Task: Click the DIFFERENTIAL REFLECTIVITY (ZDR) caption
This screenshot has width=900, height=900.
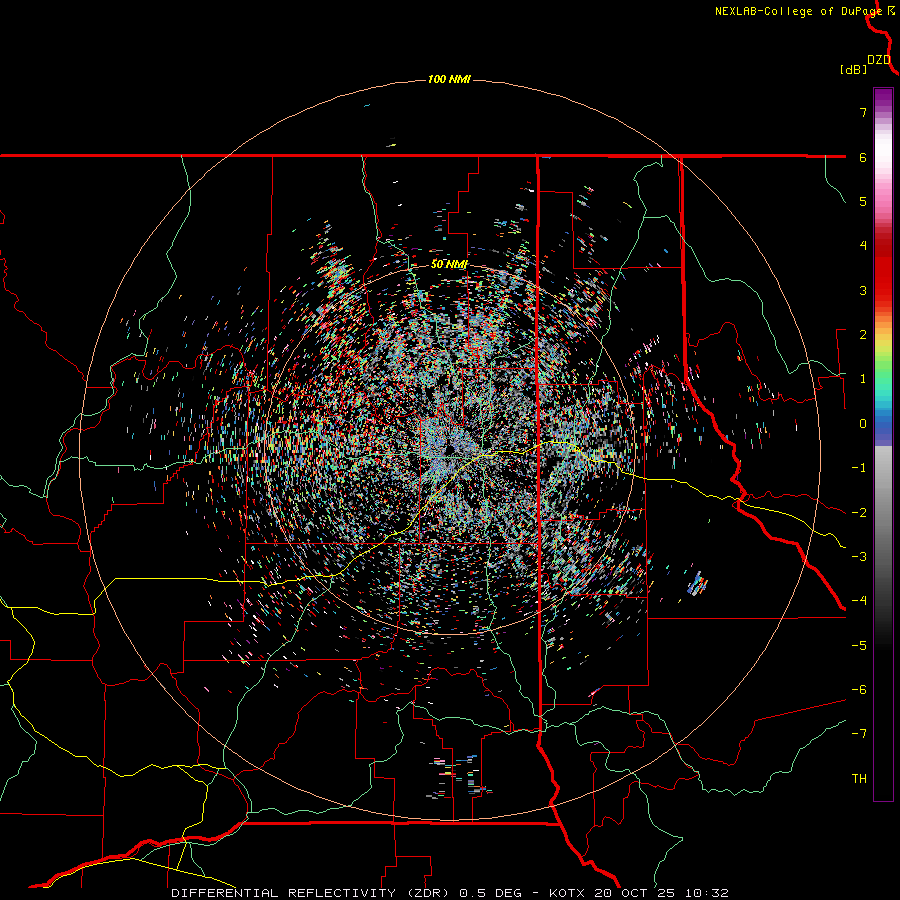Action: pyautogui.click(x=312, y=893)
